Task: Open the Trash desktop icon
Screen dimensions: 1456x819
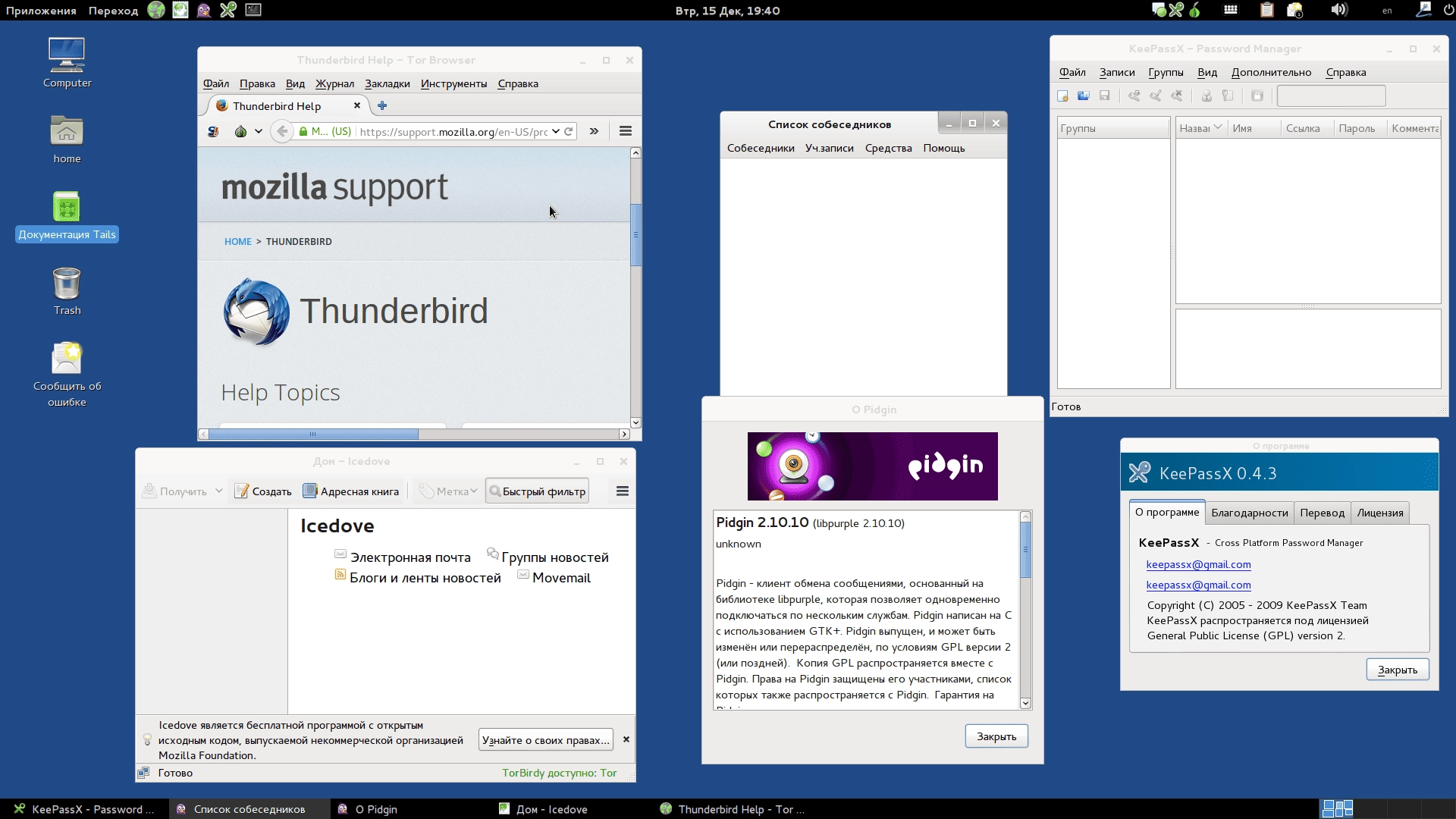Action: click(x=67, y=291)
